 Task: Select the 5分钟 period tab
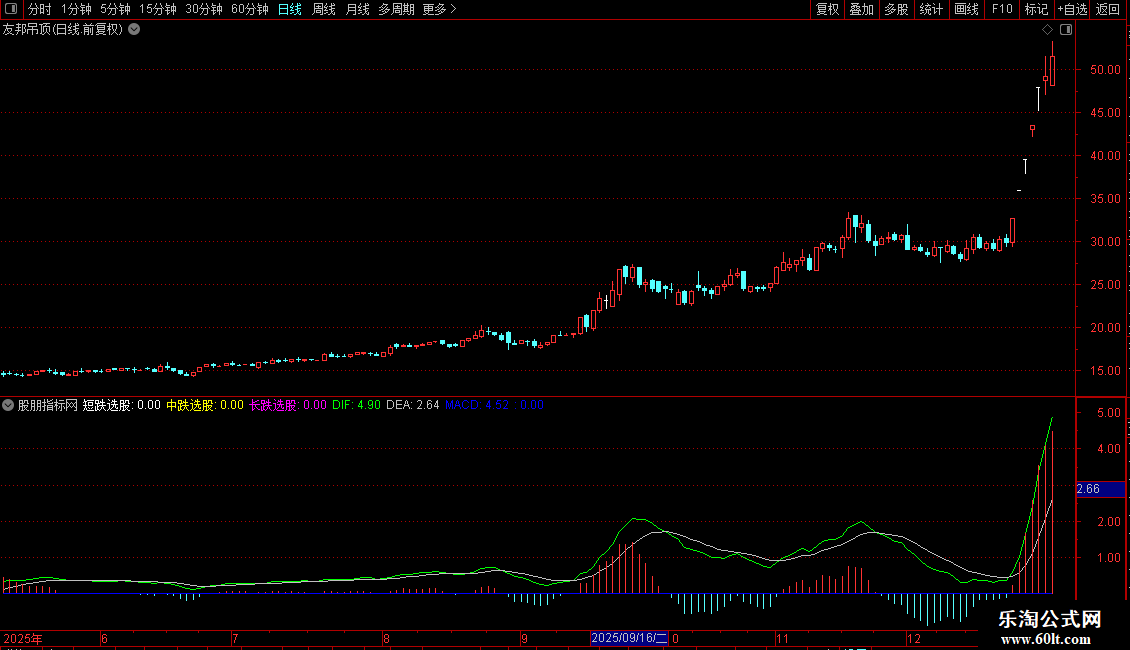(x=115, y=9)
